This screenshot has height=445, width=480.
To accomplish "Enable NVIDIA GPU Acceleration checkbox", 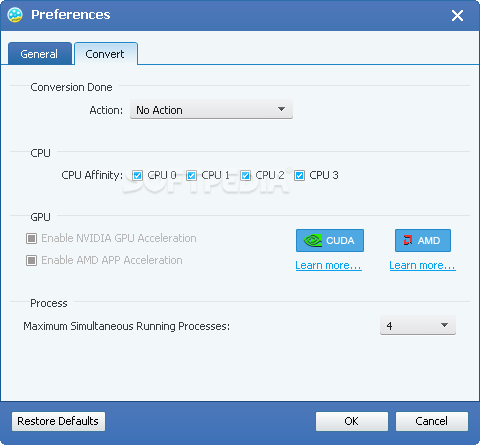I will pos(31,238).
